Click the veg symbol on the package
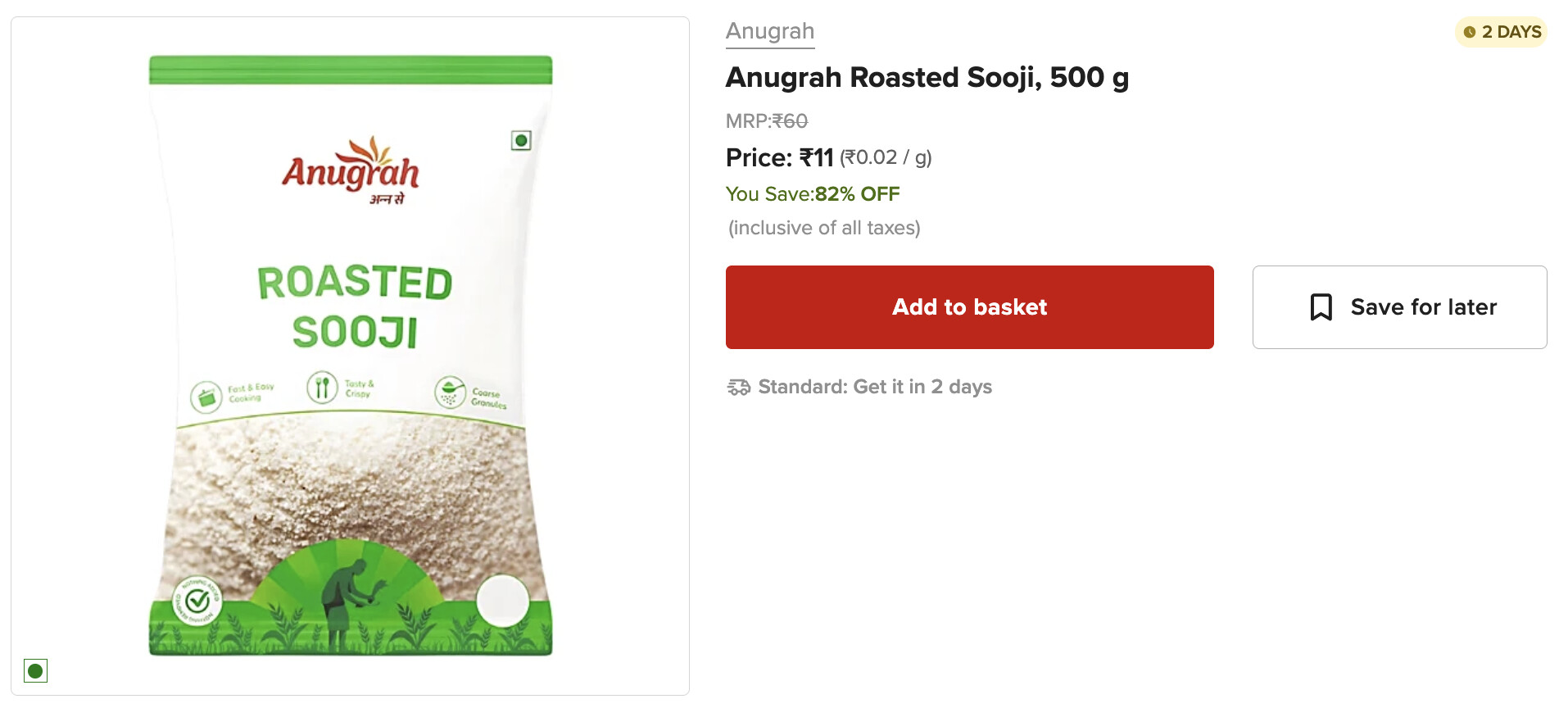This screenshot has width=1568, height=708. tap(521, 140)
